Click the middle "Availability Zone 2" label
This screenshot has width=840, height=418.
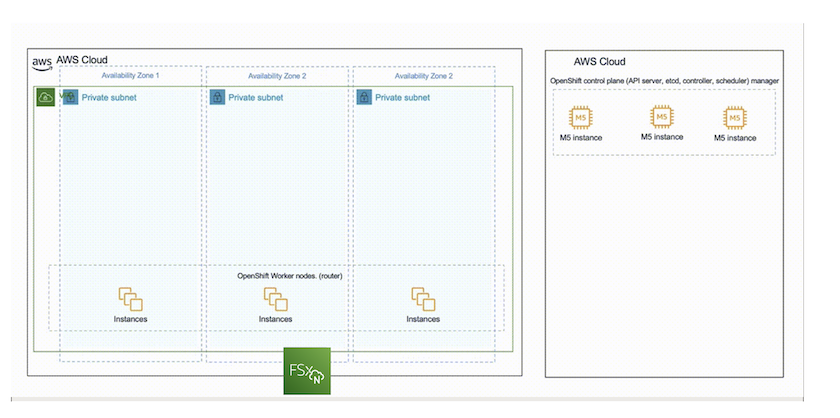pyautogui.click(x=277, y=76)
